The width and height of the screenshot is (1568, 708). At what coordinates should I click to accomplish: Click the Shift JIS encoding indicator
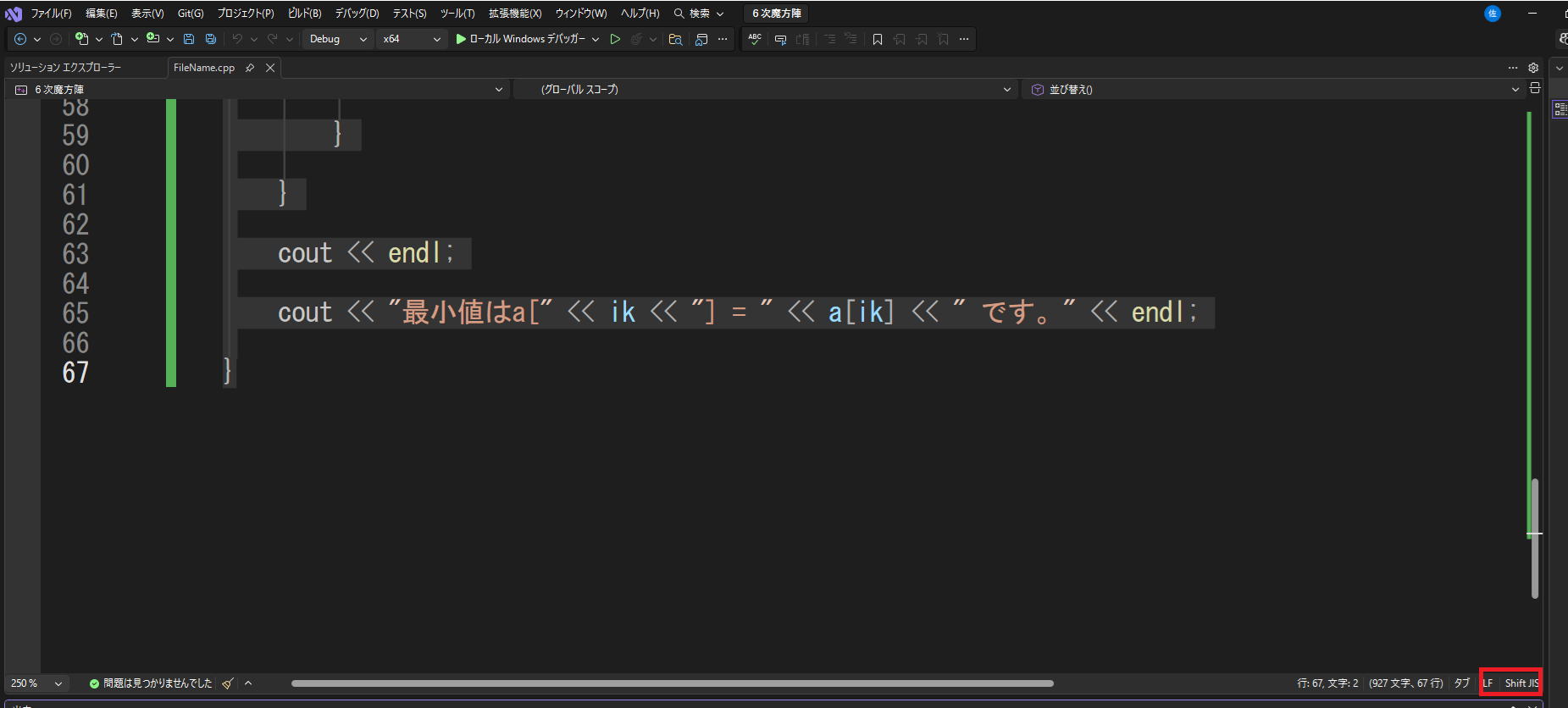1521,683
